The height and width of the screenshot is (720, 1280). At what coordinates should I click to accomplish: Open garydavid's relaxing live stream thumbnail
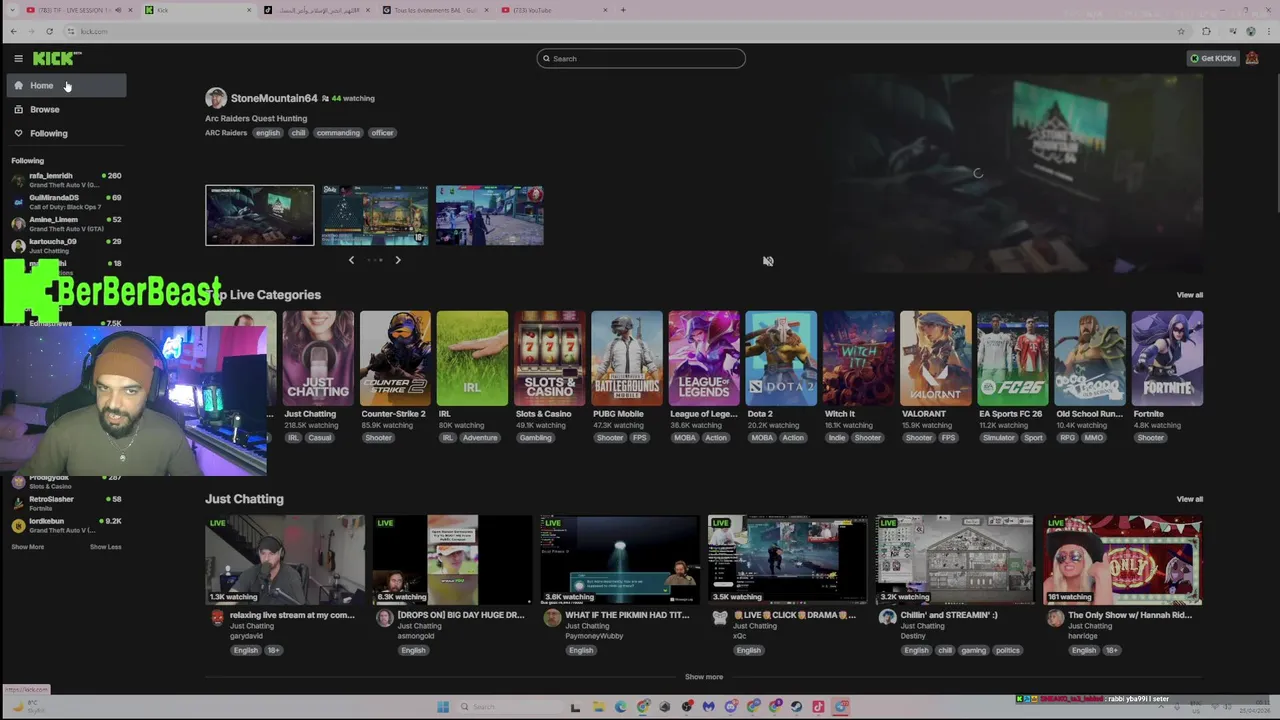click(285, 560)
